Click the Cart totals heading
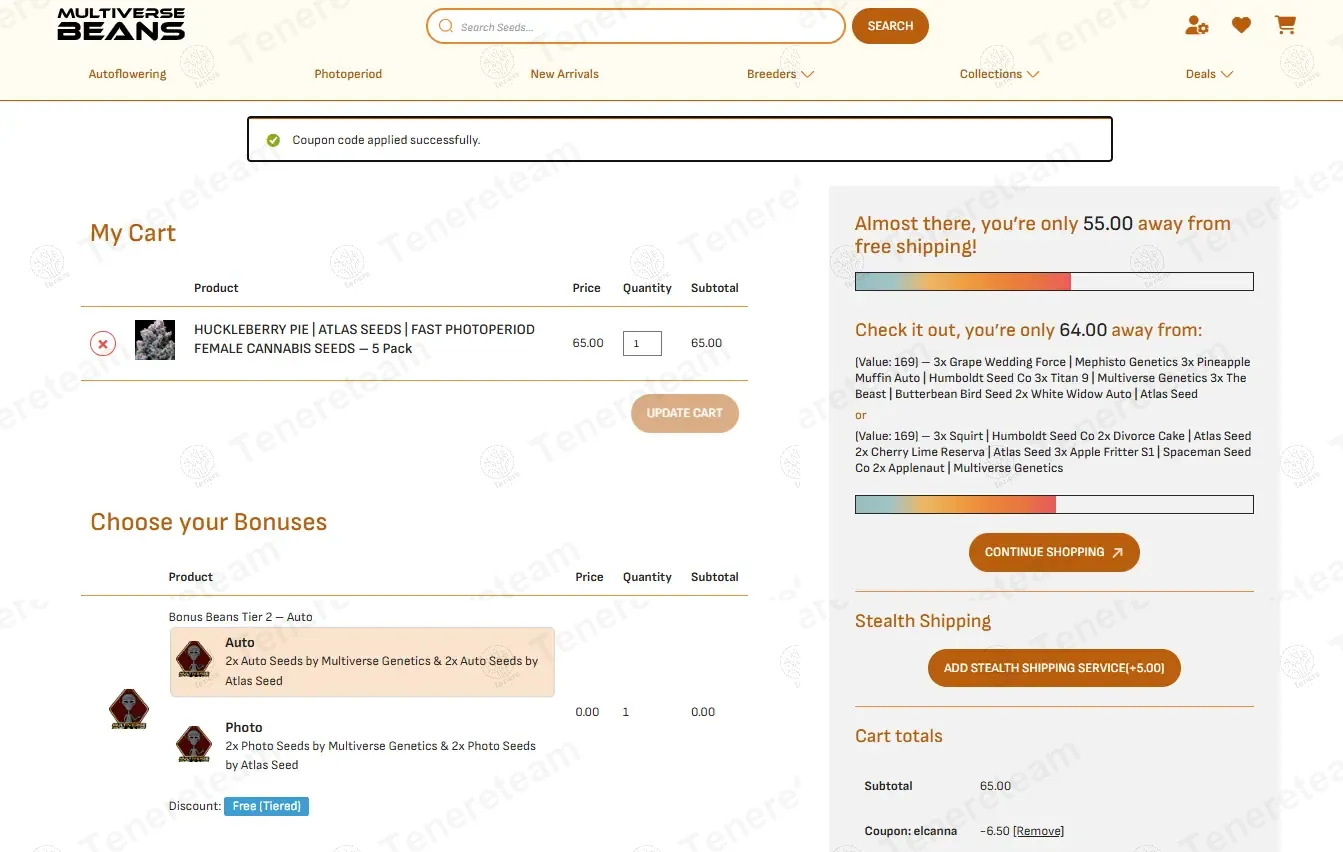1343x852 pixels. 899,736
